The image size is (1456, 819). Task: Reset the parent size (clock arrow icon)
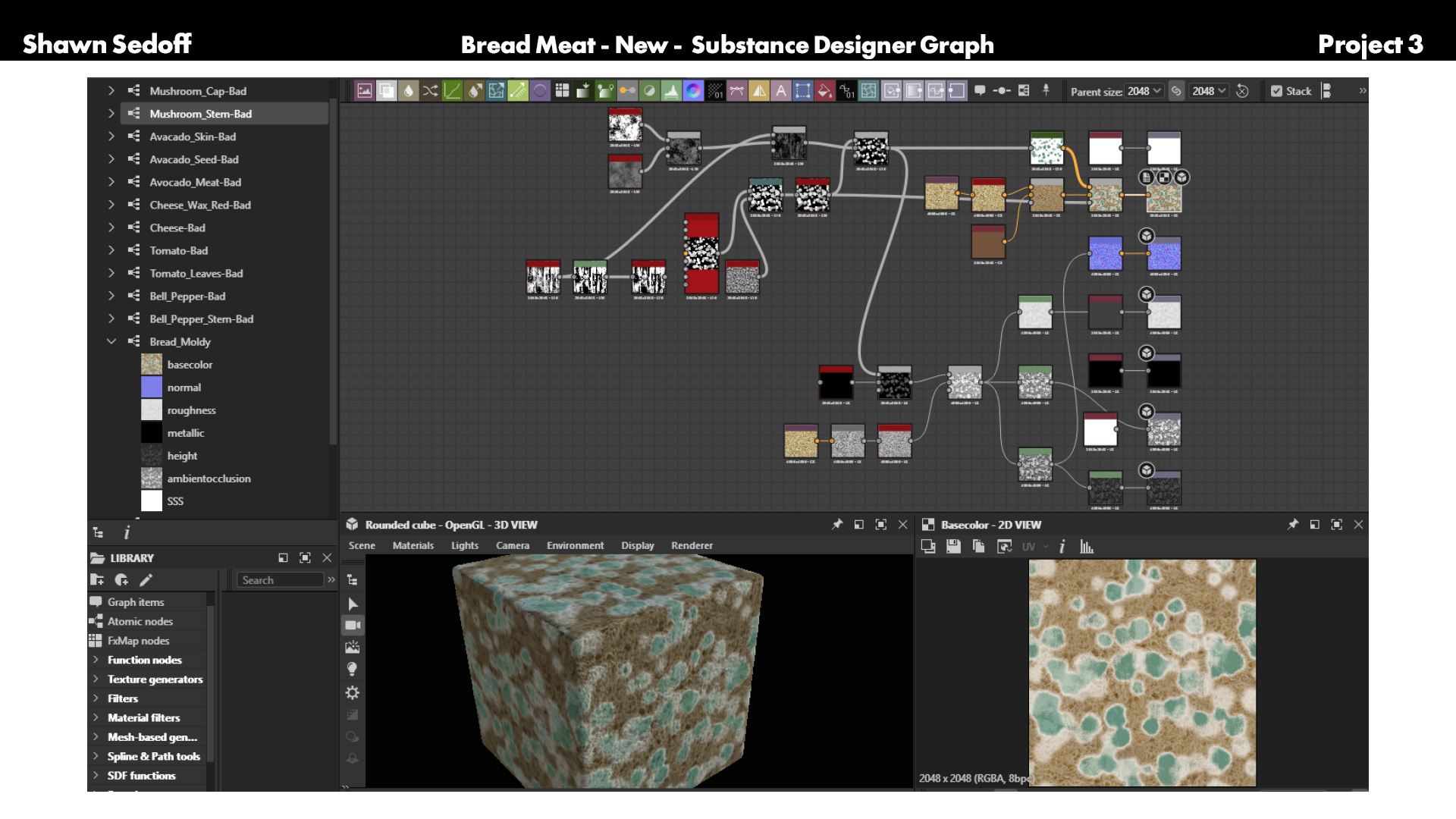(1242, 91)
